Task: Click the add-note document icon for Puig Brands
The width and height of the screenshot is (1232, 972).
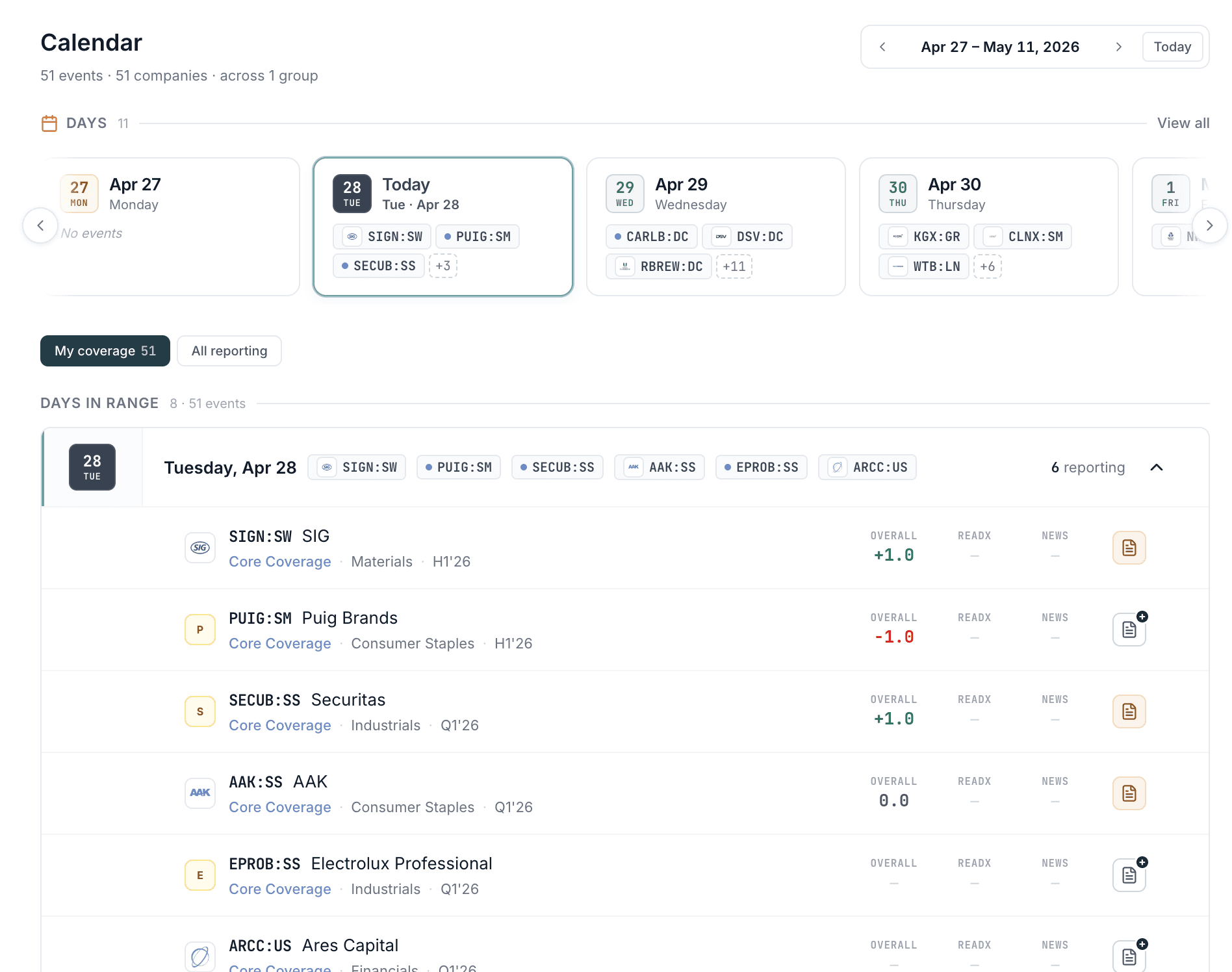Action: pos(1129,629)
